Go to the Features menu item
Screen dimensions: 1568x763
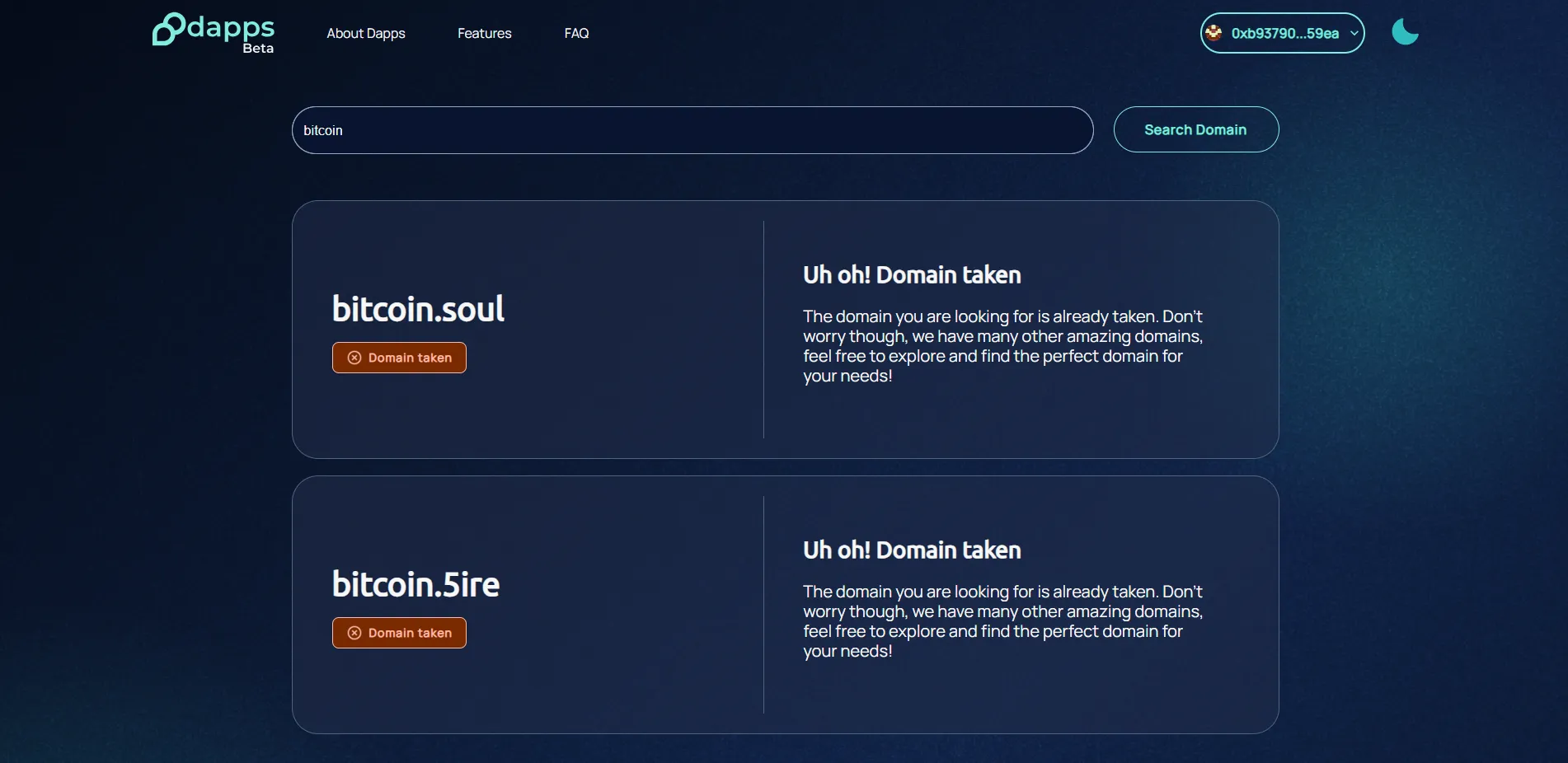coord(485,34)
